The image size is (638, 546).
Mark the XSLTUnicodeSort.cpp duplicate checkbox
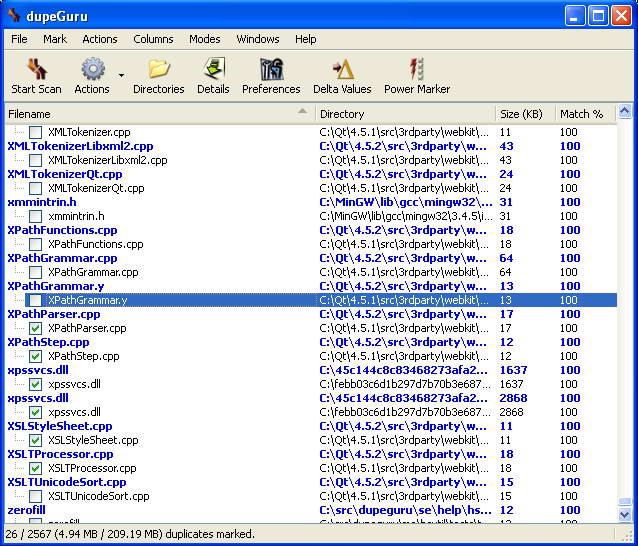(x=35, y=496)
